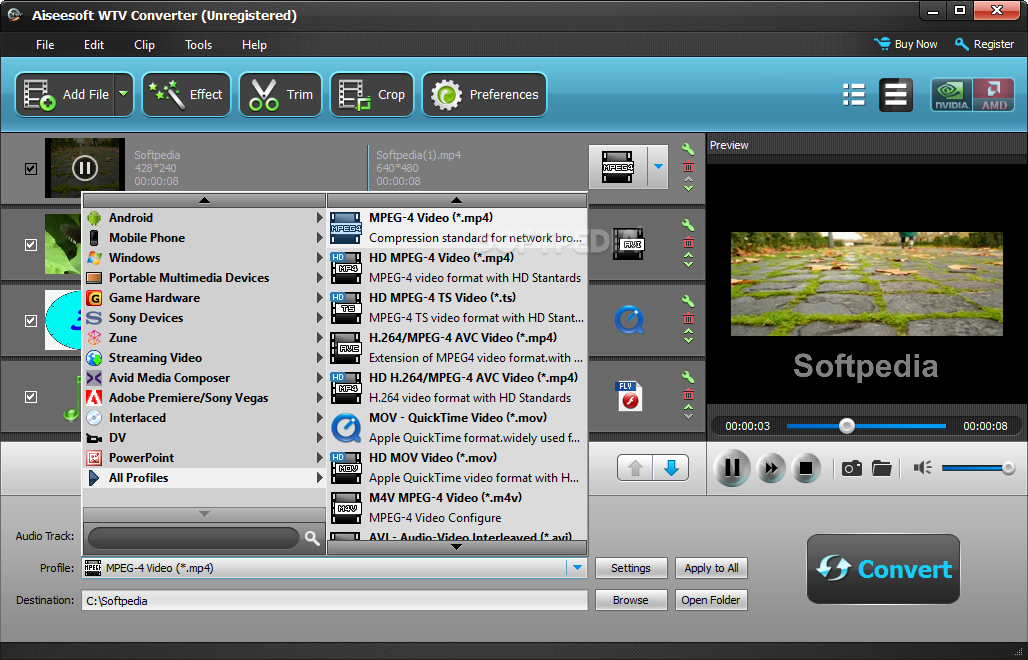Expand the Windows profile category

point(205,258)
